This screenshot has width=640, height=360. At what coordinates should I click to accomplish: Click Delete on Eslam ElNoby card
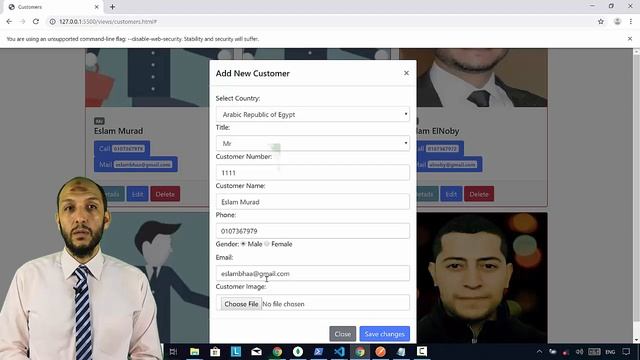479,194
